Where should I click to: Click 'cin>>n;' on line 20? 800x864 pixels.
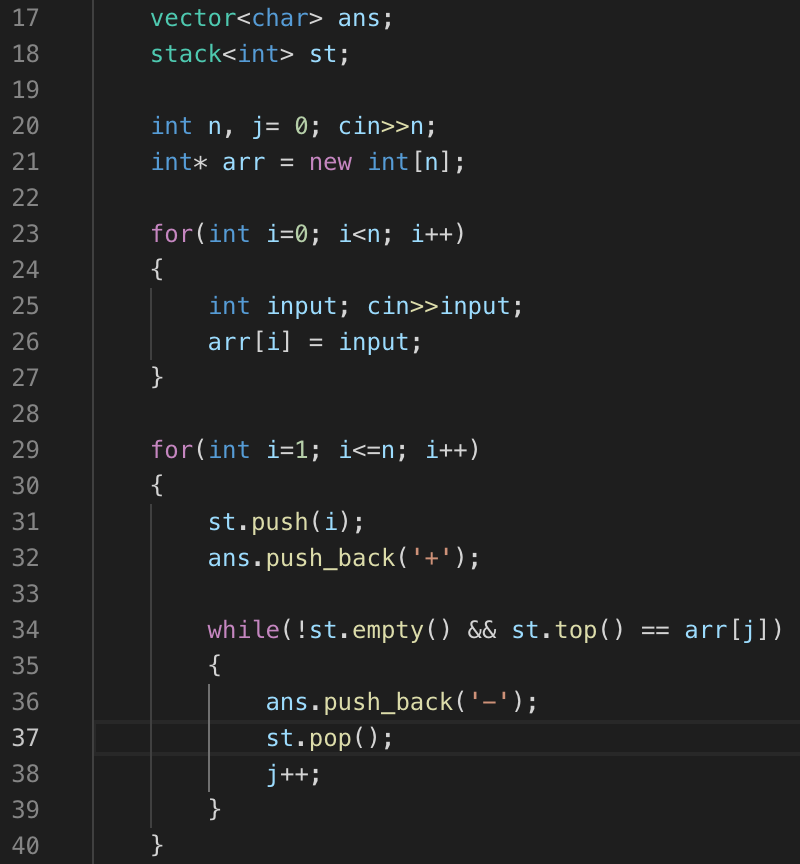[387, 126]
